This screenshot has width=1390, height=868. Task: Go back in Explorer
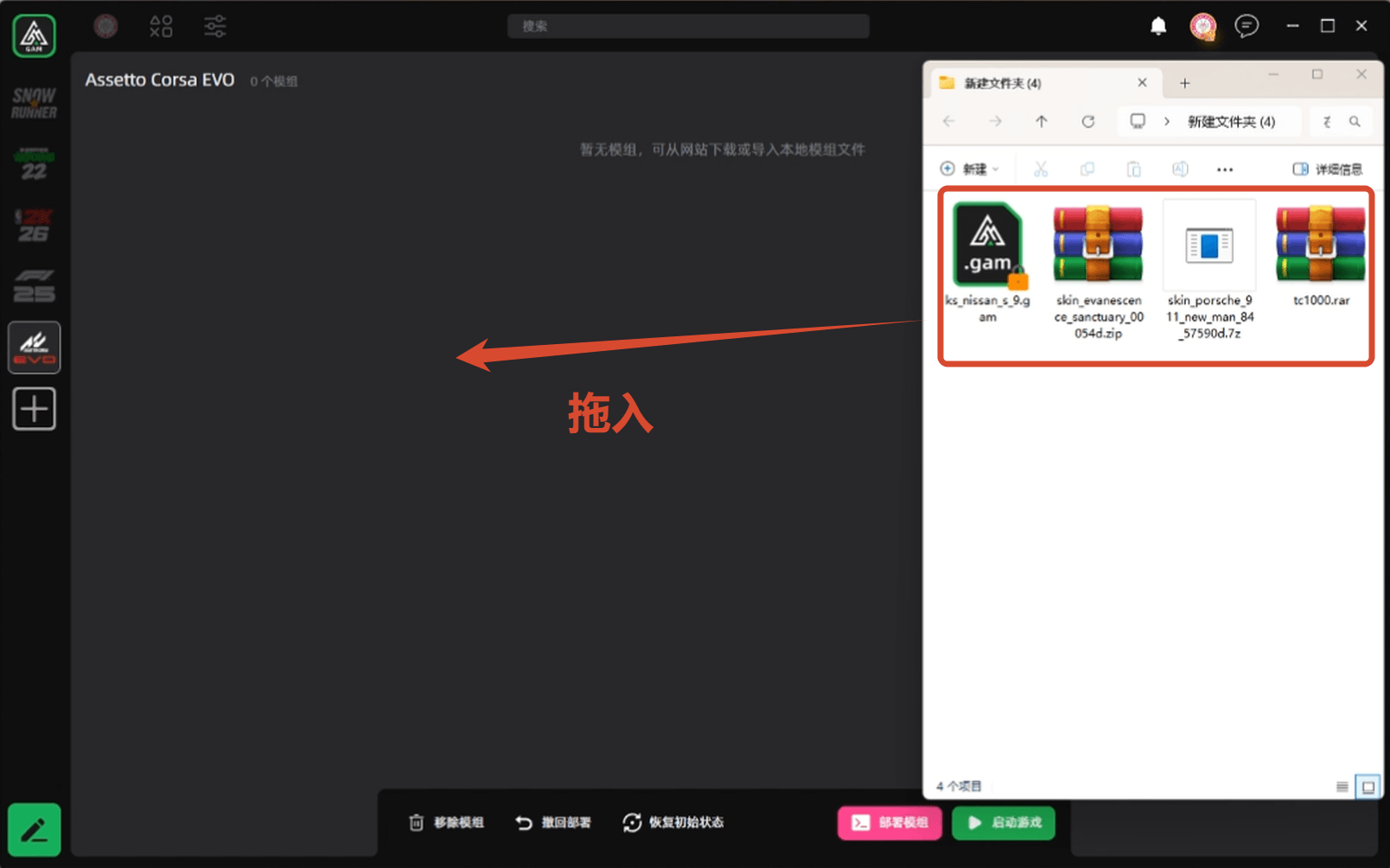point(949,121)
